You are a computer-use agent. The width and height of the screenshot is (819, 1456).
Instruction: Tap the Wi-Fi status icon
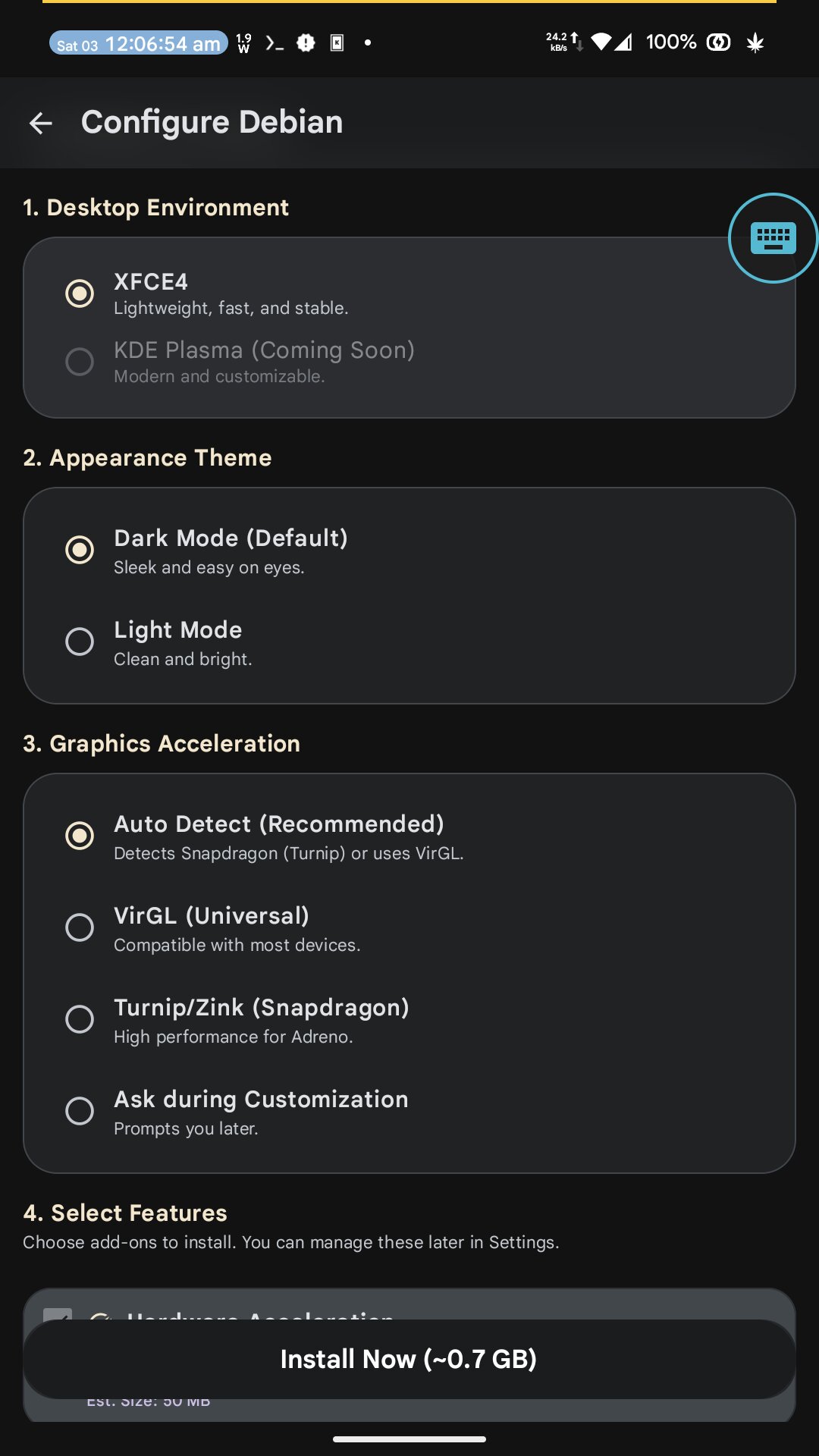[601, 42]
